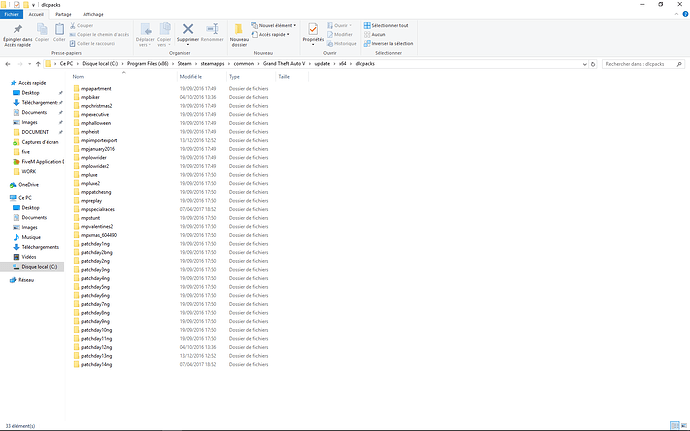The height and width of the screenshot is (431, 690).
Task: Click the refresh button by address bar
Action: 593,64
